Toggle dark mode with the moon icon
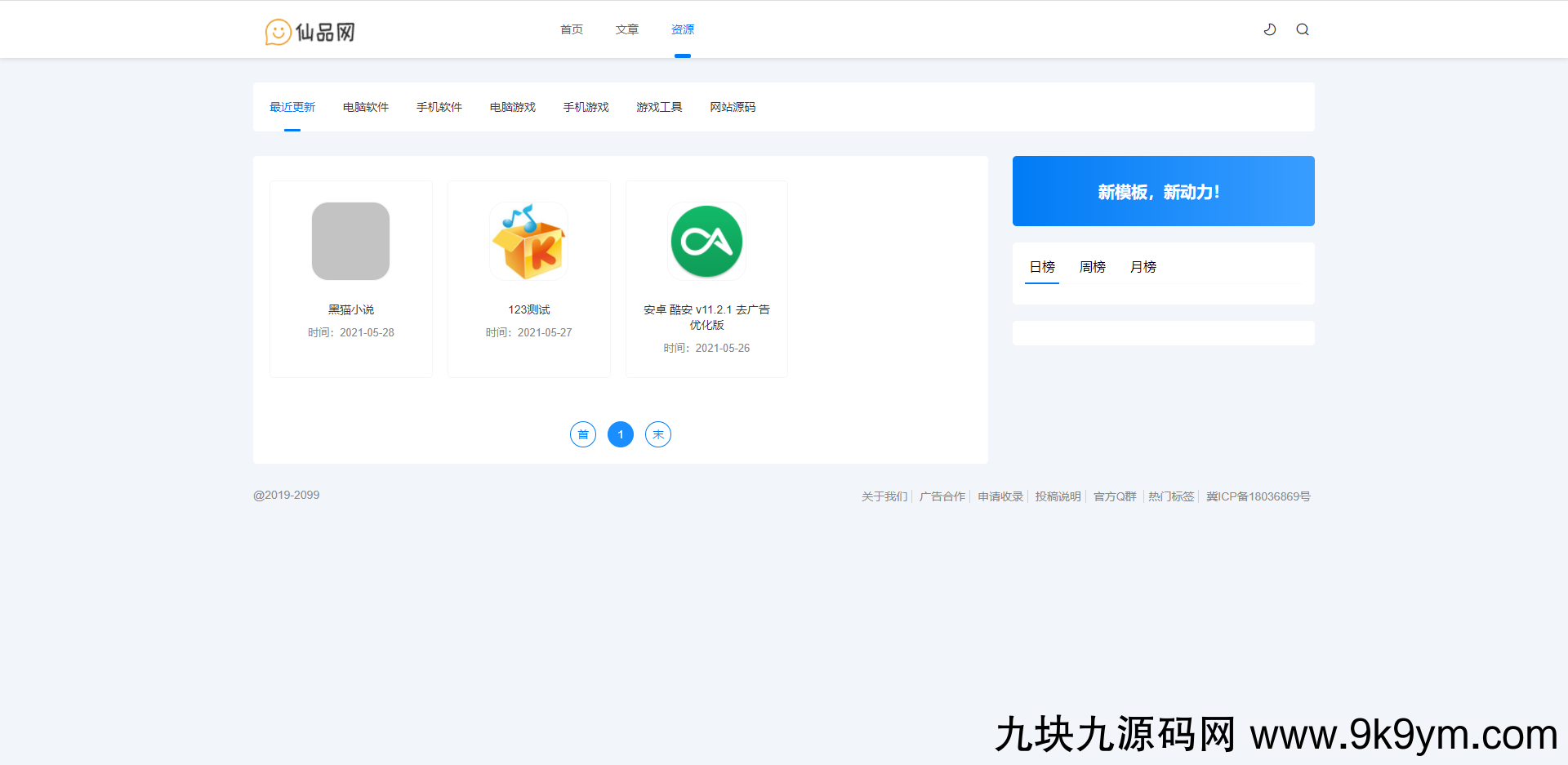This screenshot has height=765, width=1568. [1270, 29]
